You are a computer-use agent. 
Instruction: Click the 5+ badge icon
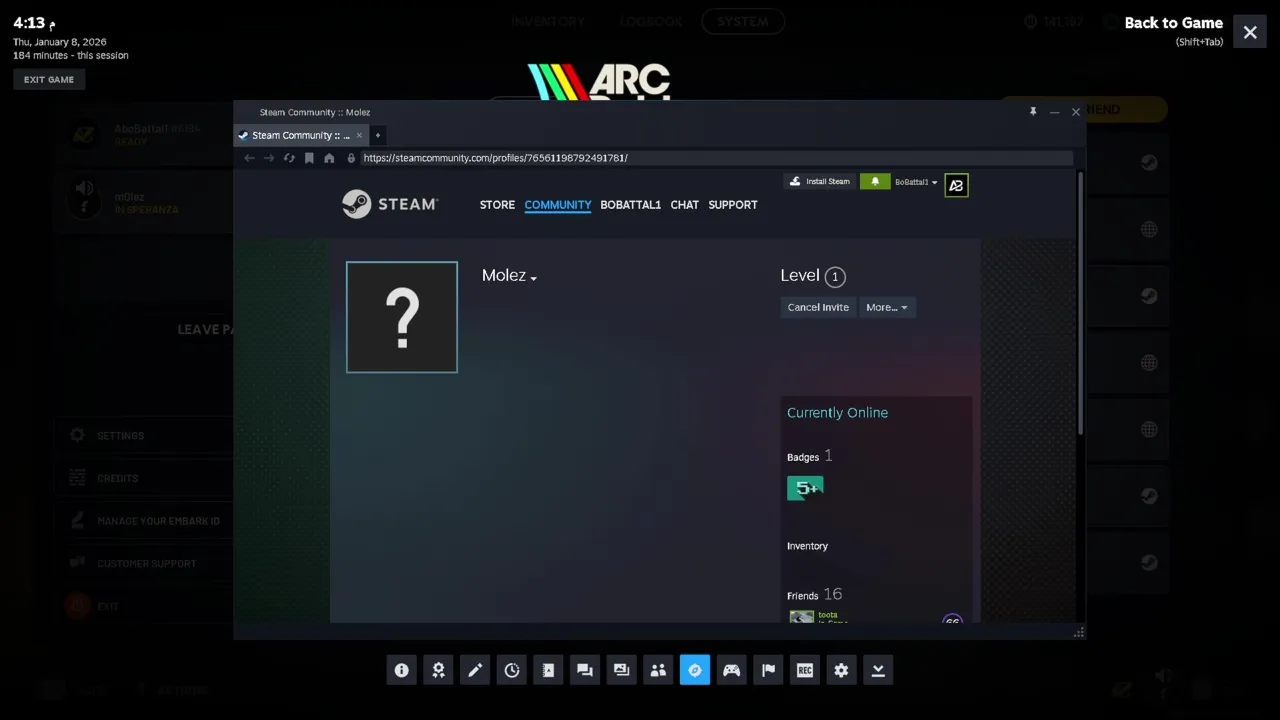coord(805,488)
